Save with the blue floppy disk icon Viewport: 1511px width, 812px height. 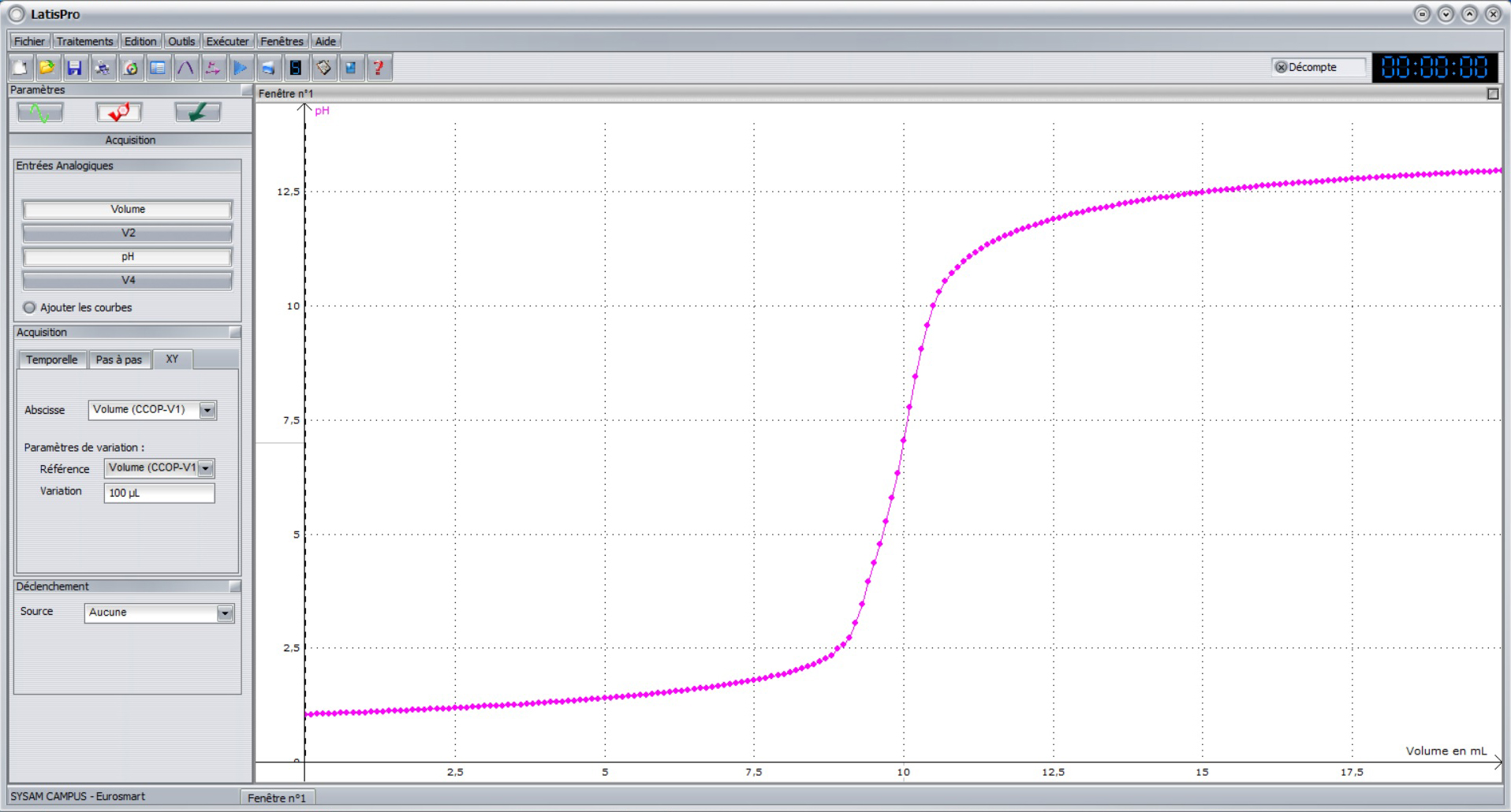click(x=75, y=68)
